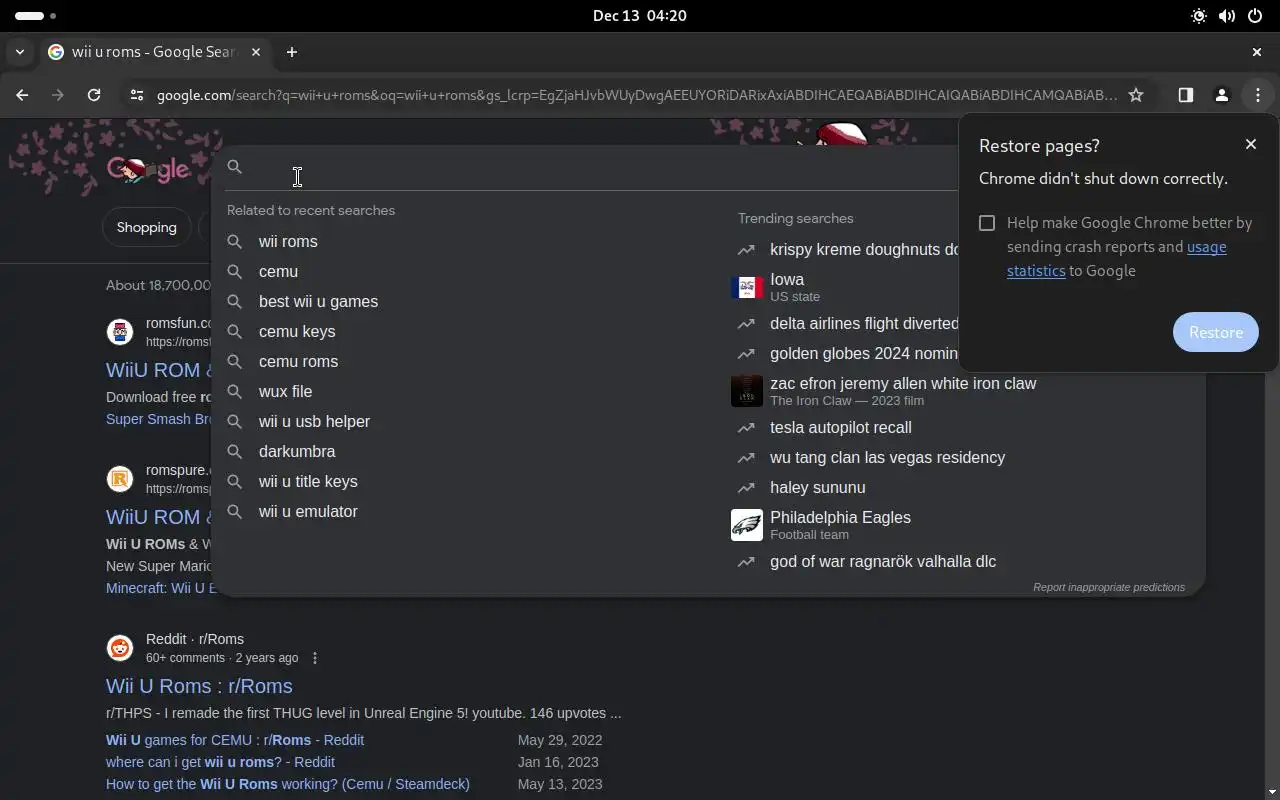
Task: Click The Iron Claw poster thumbnail
Action: [x=747, y=391]
